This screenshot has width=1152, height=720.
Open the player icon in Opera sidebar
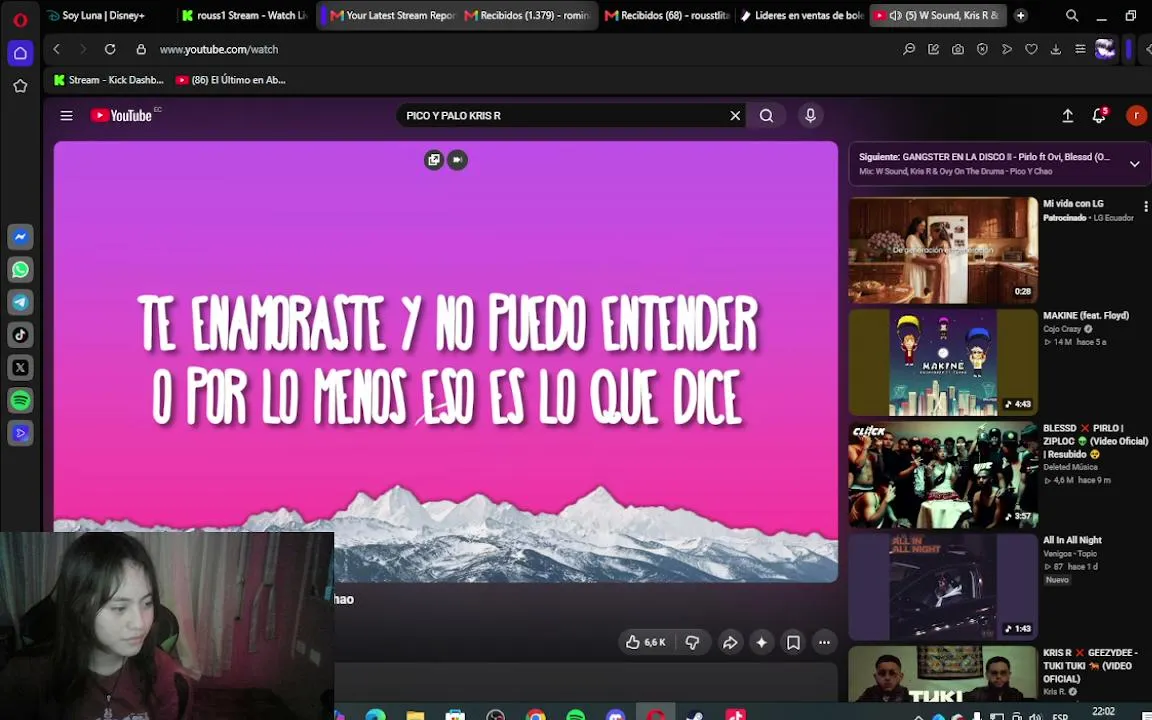point(20,433)
